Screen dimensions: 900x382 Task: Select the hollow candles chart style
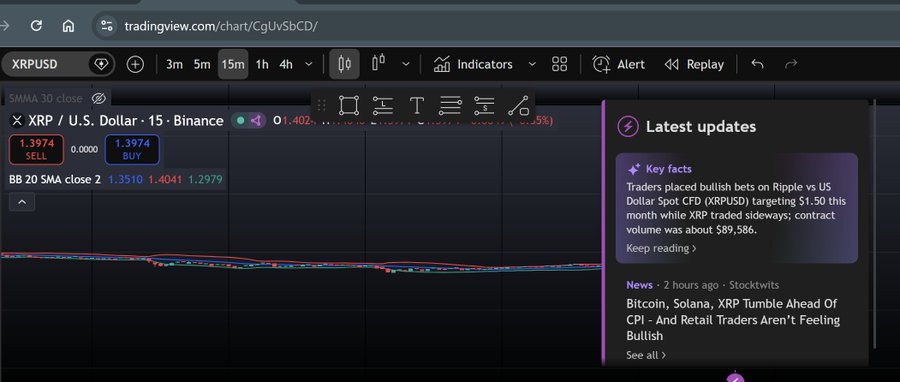(378, 63)
